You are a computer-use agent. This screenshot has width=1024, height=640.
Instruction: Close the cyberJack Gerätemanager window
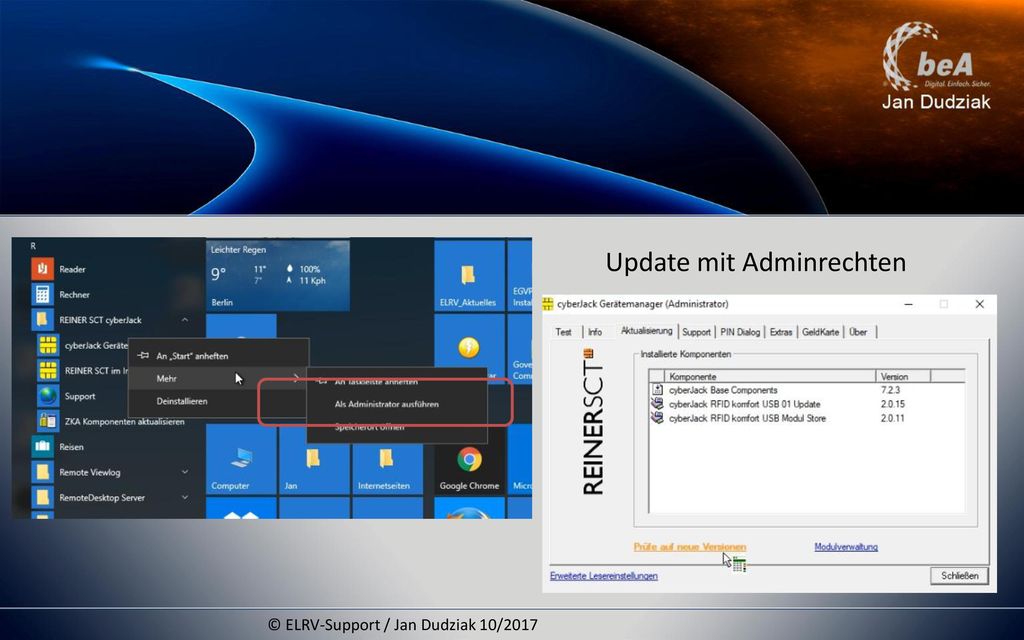[x=979, y=304]
